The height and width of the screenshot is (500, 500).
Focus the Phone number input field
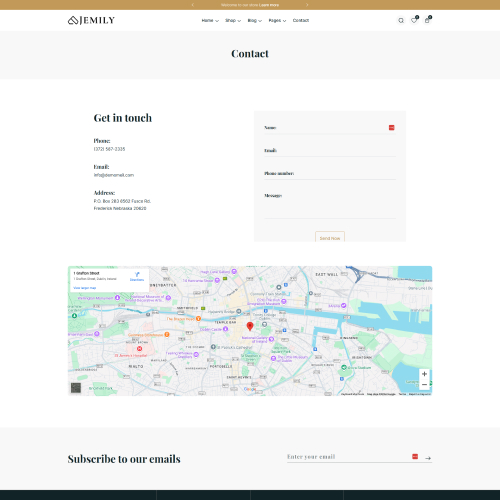pyautogui.click(x=330, y=173)
